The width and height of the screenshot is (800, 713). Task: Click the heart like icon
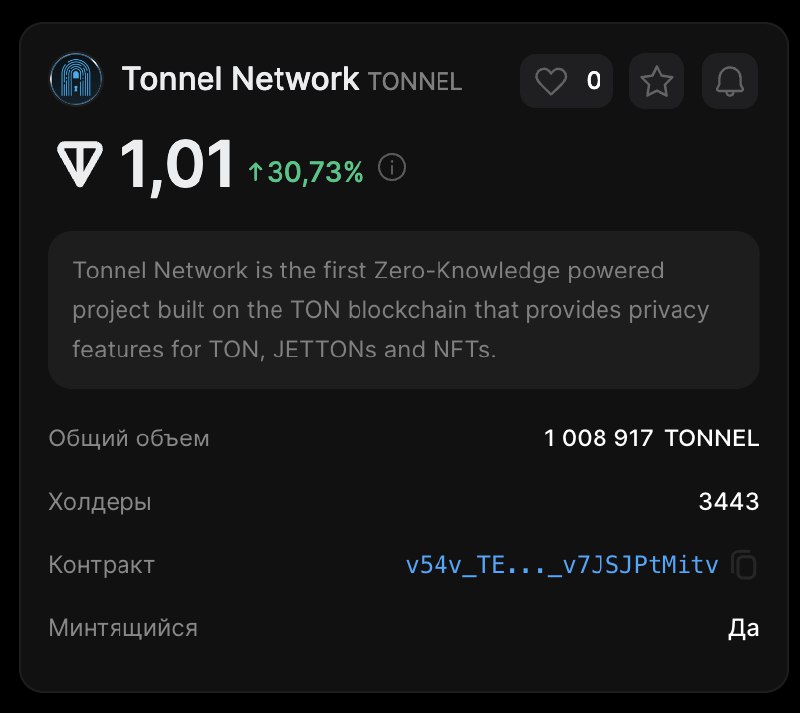551,81
